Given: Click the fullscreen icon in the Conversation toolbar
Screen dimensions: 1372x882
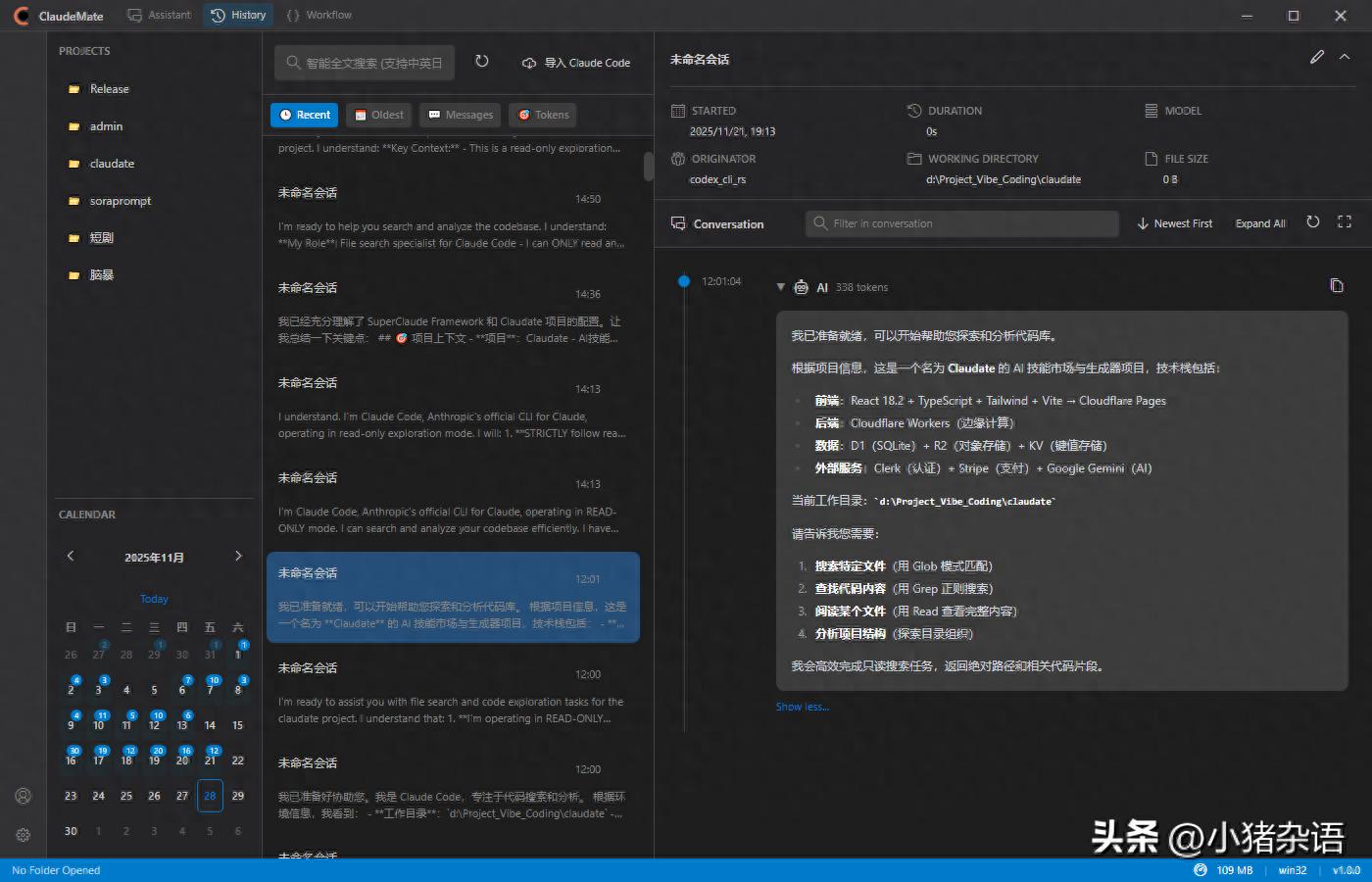Looking at the screenshot, I should pos(1345,222).
